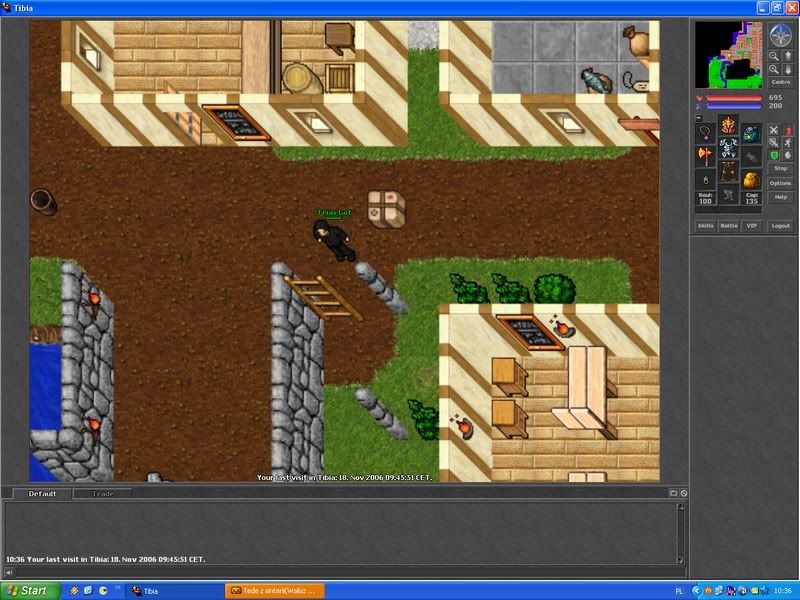Select the plate armor slot
The height and width of the screenshot is (600, 800).
(728, 148)
